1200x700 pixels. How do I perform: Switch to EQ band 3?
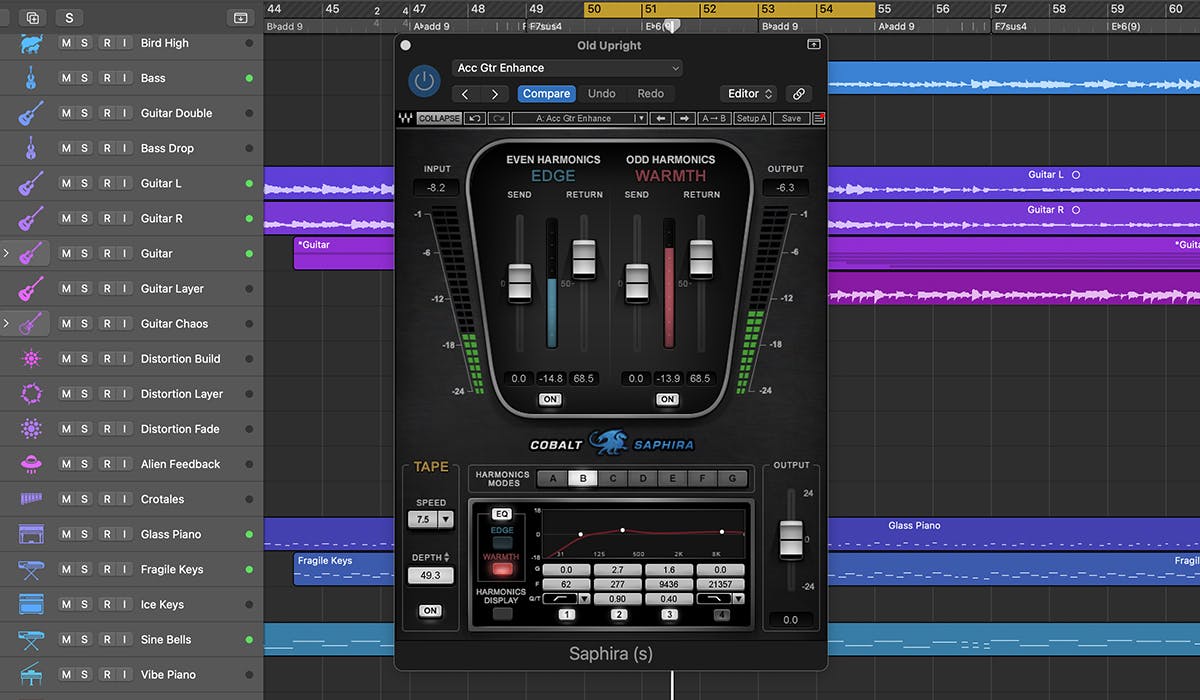click(669, 614)
